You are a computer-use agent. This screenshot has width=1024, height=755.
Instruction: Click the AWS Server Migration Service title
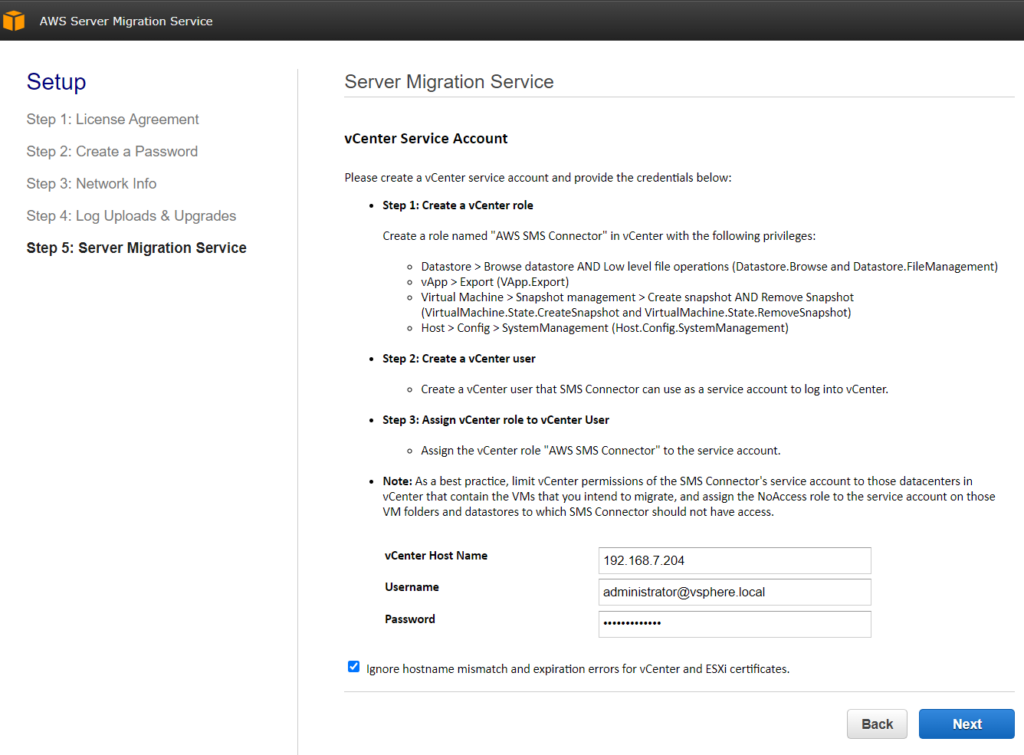tap(126, 21)
